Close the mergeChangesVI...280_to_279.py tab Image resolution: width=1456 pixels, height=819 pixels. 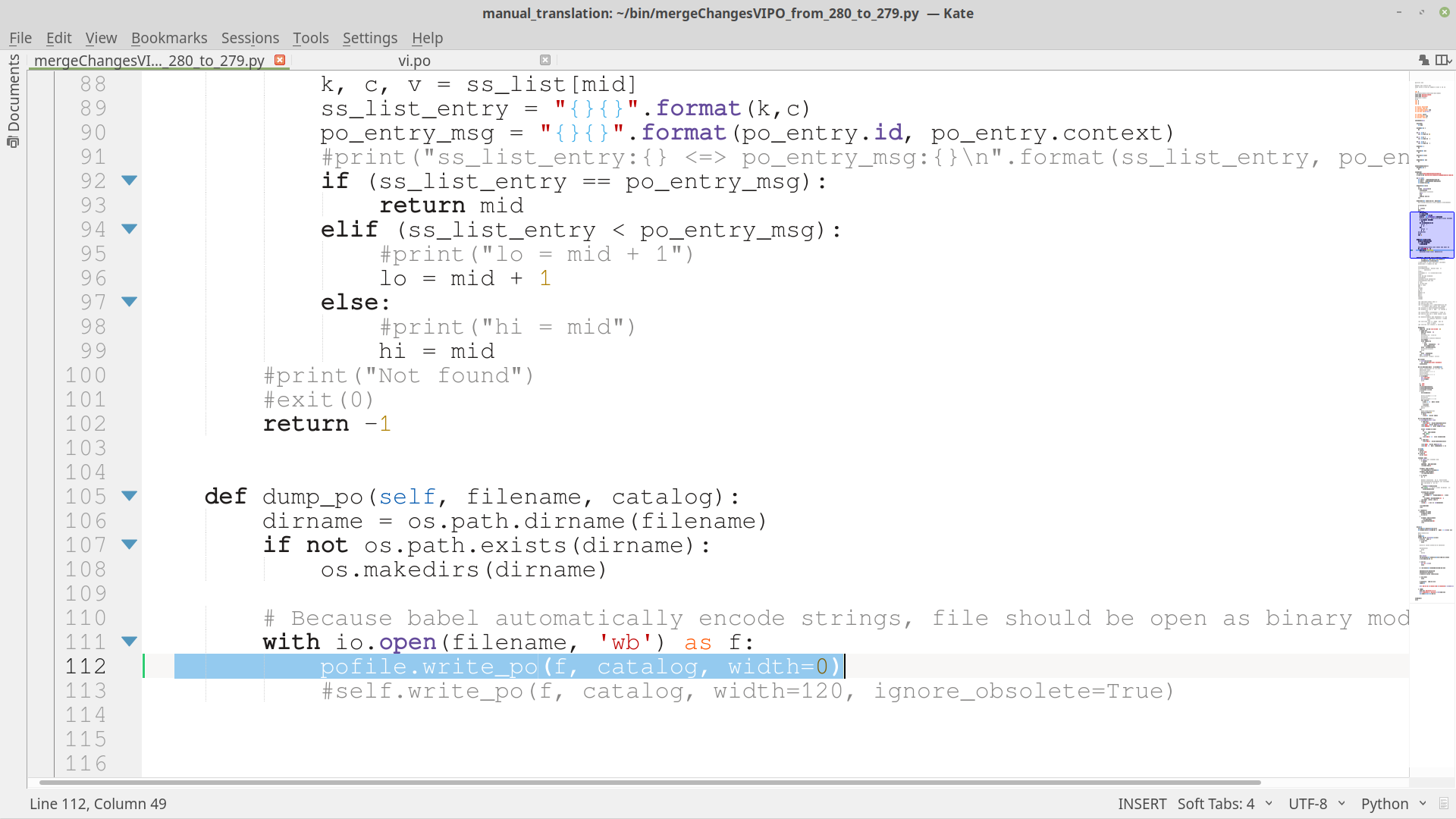[280, 60]
